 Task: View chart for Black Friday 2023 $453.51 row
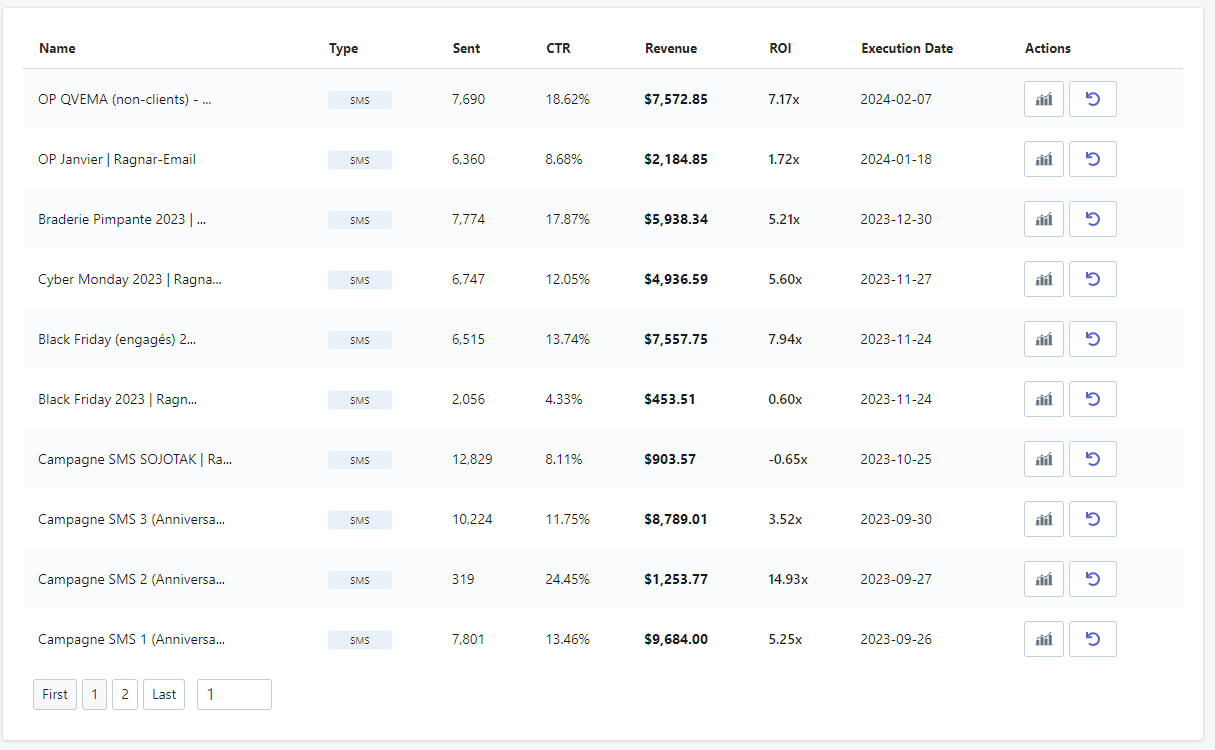(x=1044, y=399)
